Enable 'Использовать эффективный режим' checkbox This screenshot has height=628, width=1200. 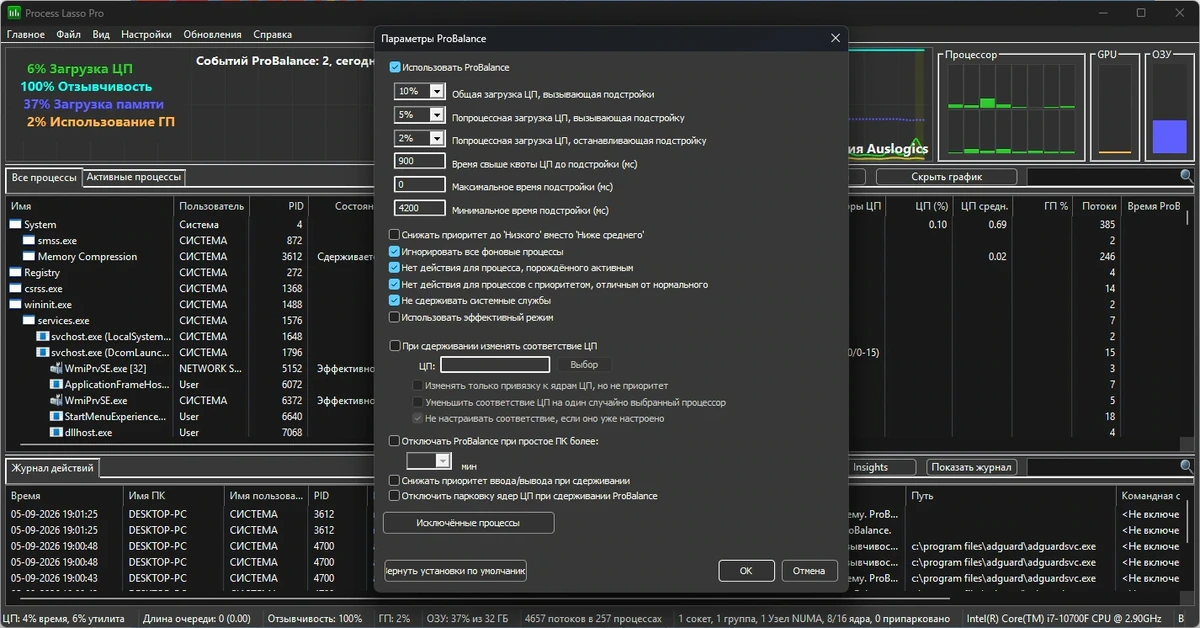click(x=394, y=317)
